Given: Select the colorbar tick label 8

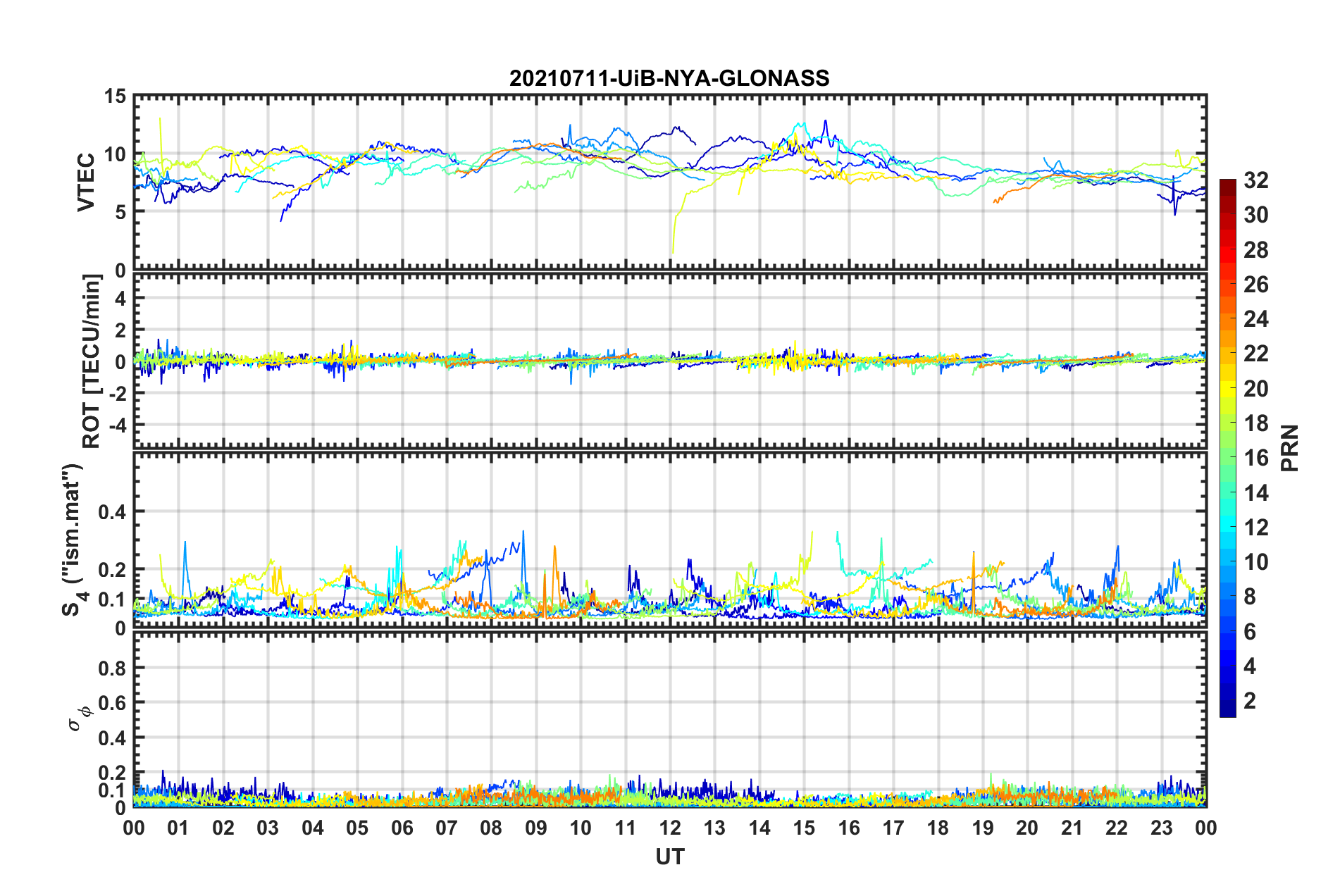Looking at the screenshot, I should [x=1250, y=597].
